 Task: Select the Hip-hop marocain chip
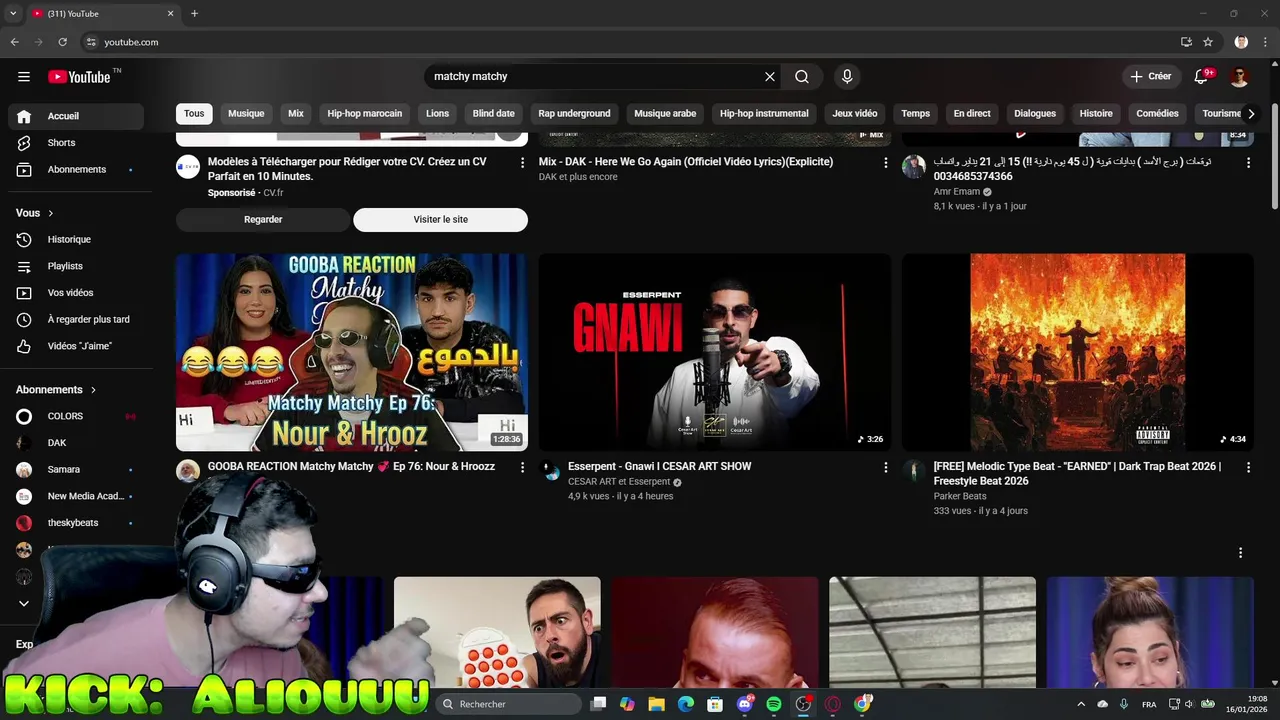point(365,114)
